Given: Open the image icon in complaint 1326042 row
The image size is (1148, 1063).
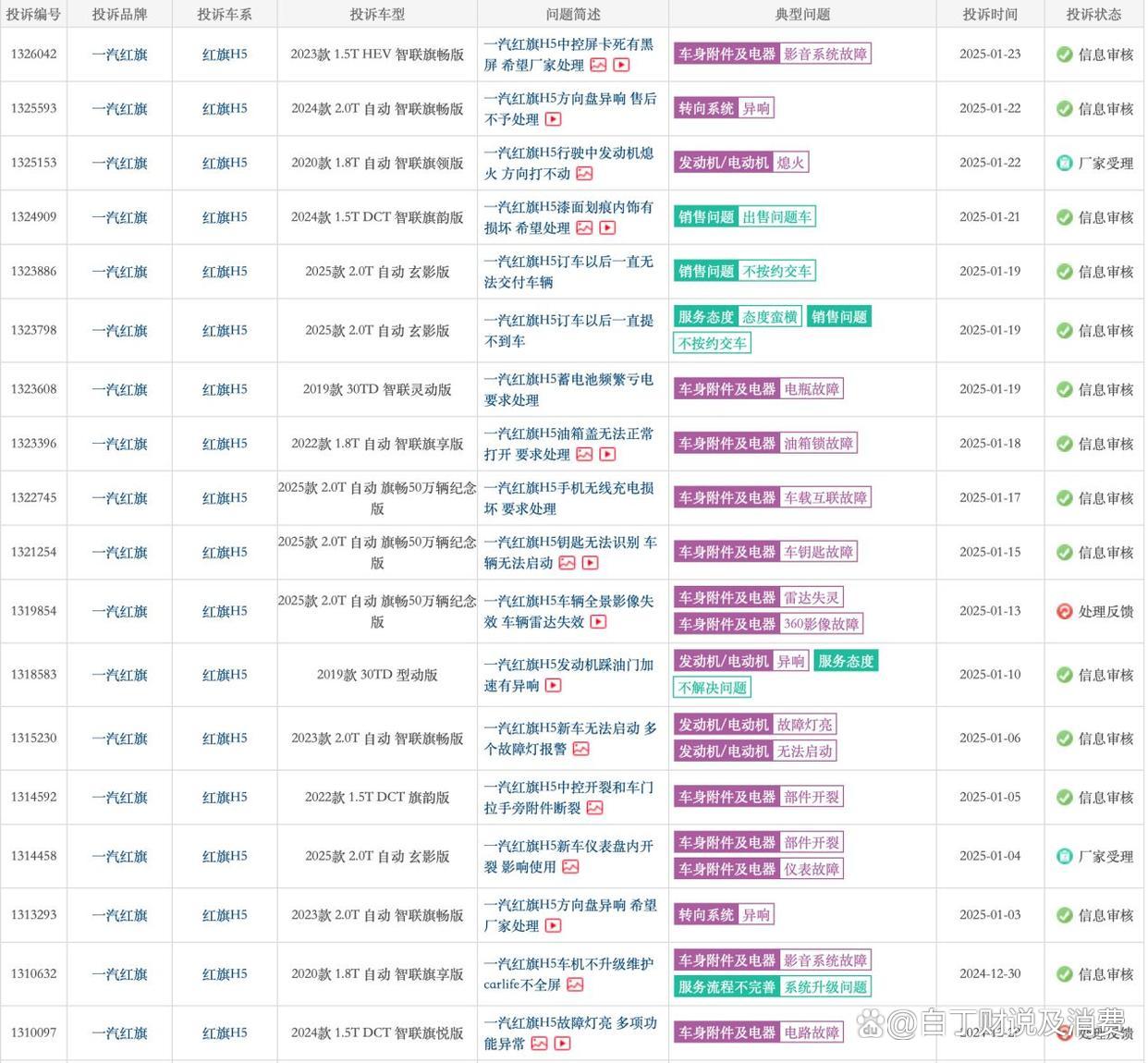Looking at the screenshot, I should coord(598,65).
